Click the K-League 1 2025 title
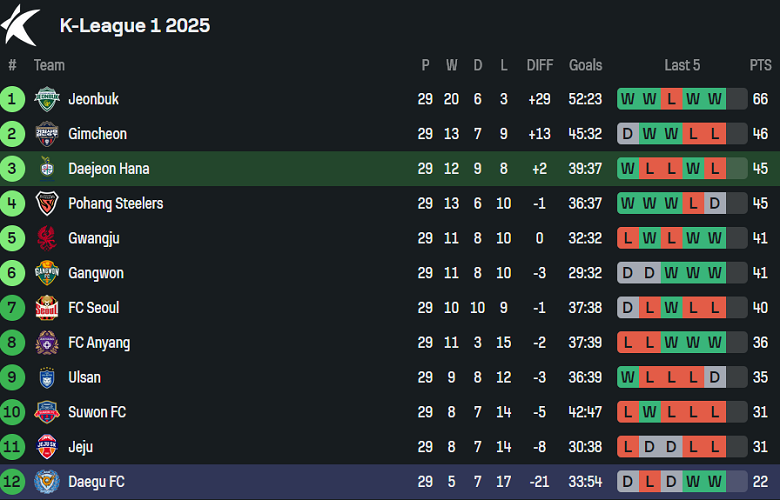Viewport: 780px width, 500px height. point(135,26)
